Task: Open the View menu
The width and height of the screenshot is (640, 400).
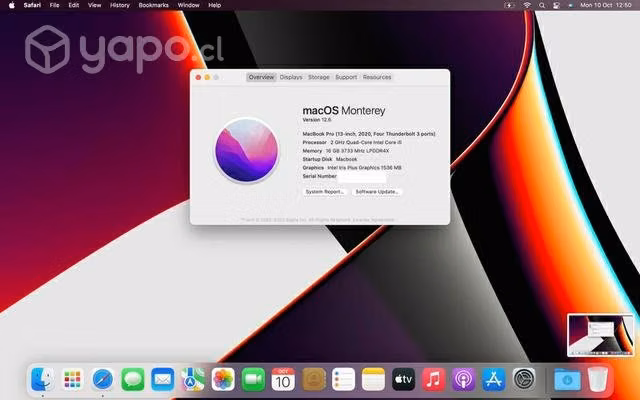Action: click(x=94, y=5)
